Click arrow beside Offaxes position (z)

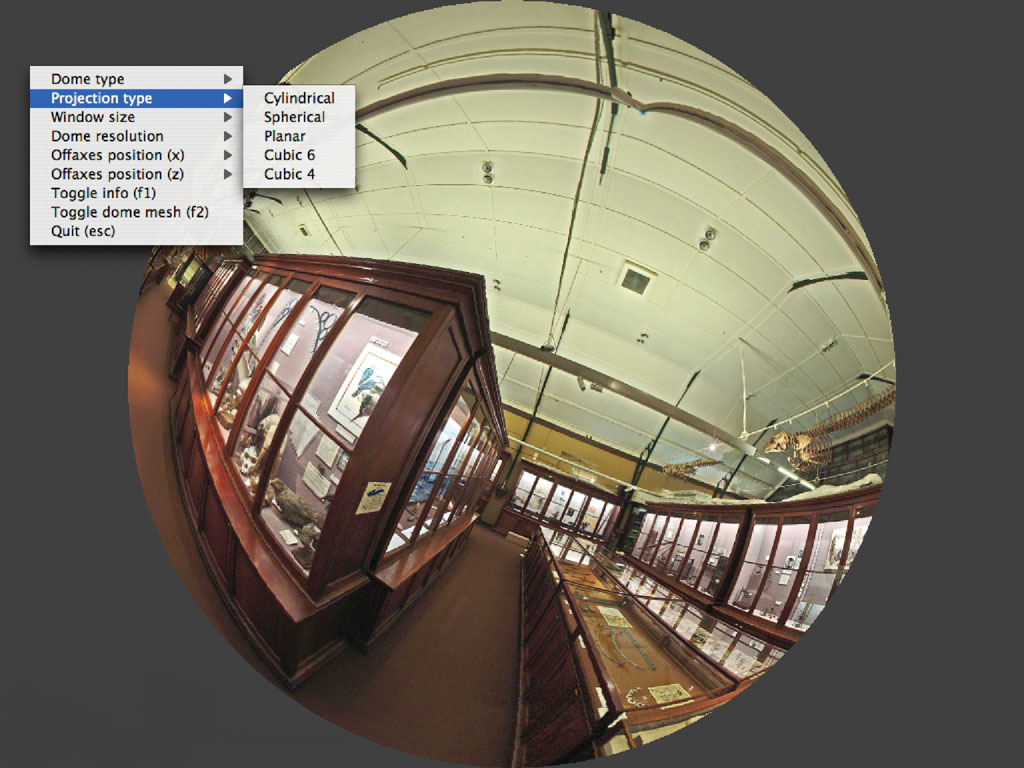[x=228, y=174]
